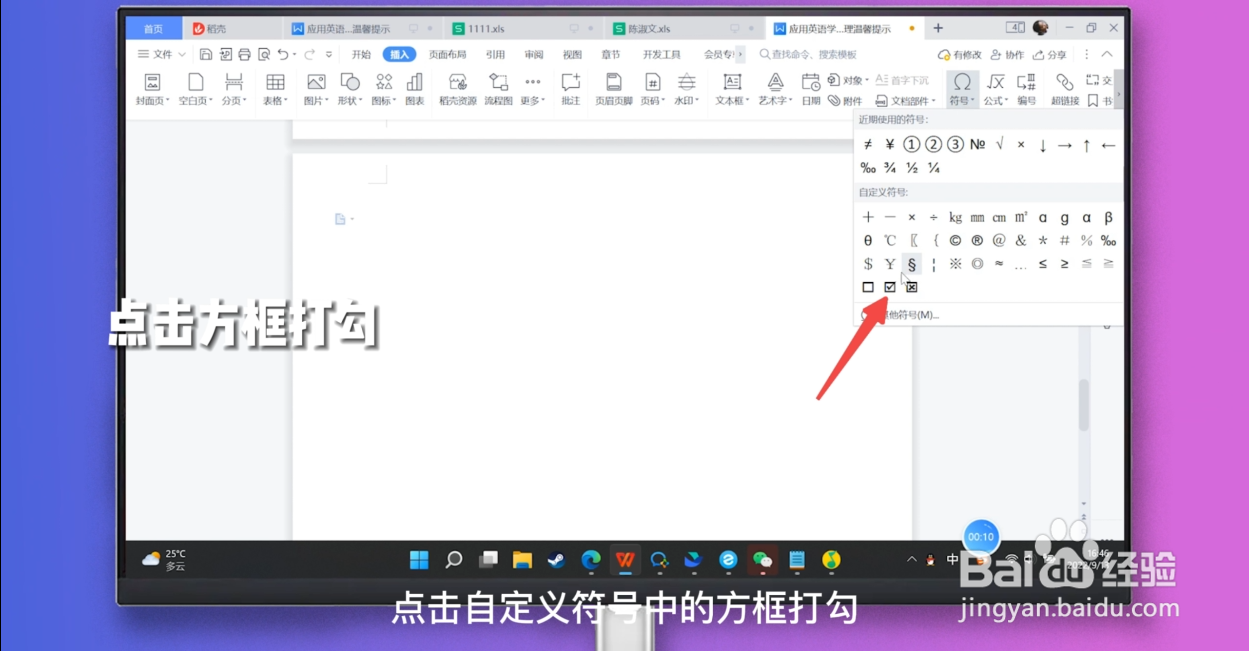The image size is (1249, 651).
Task: Switch to the 页面布局 ribbon tab
Action: (447, 54)
